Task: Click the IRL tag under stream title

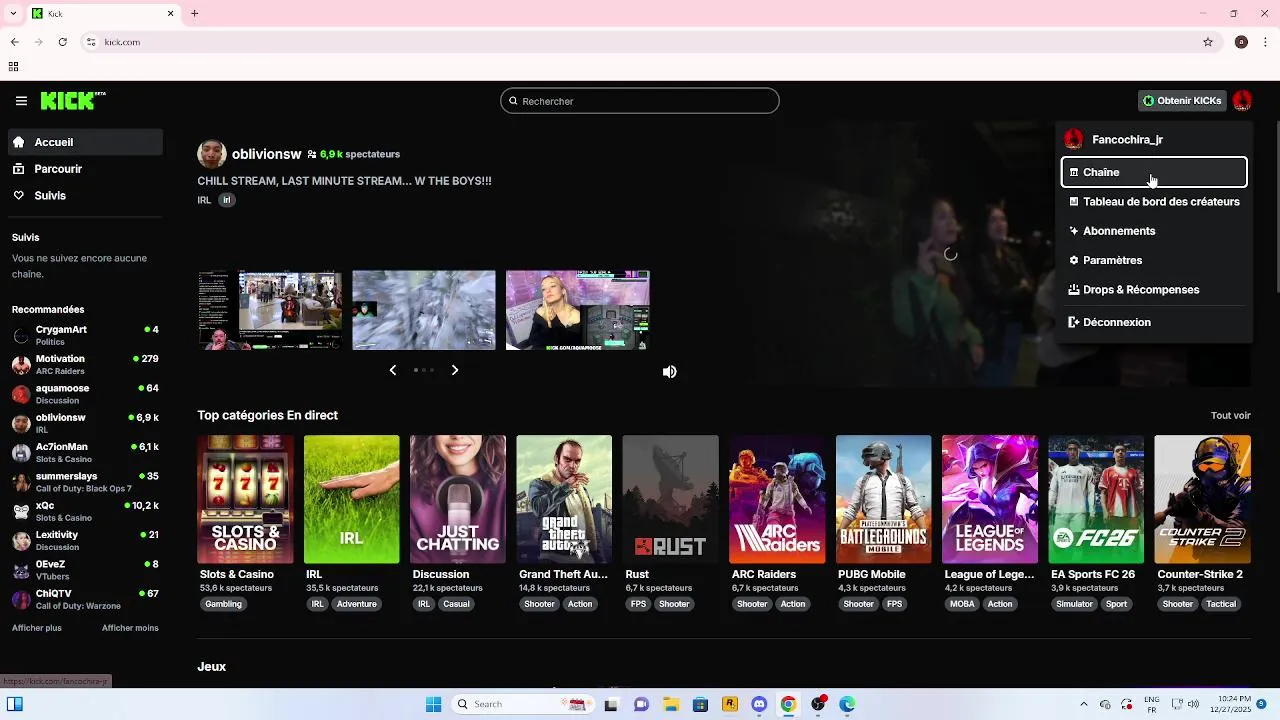Action: click(227, 200)
